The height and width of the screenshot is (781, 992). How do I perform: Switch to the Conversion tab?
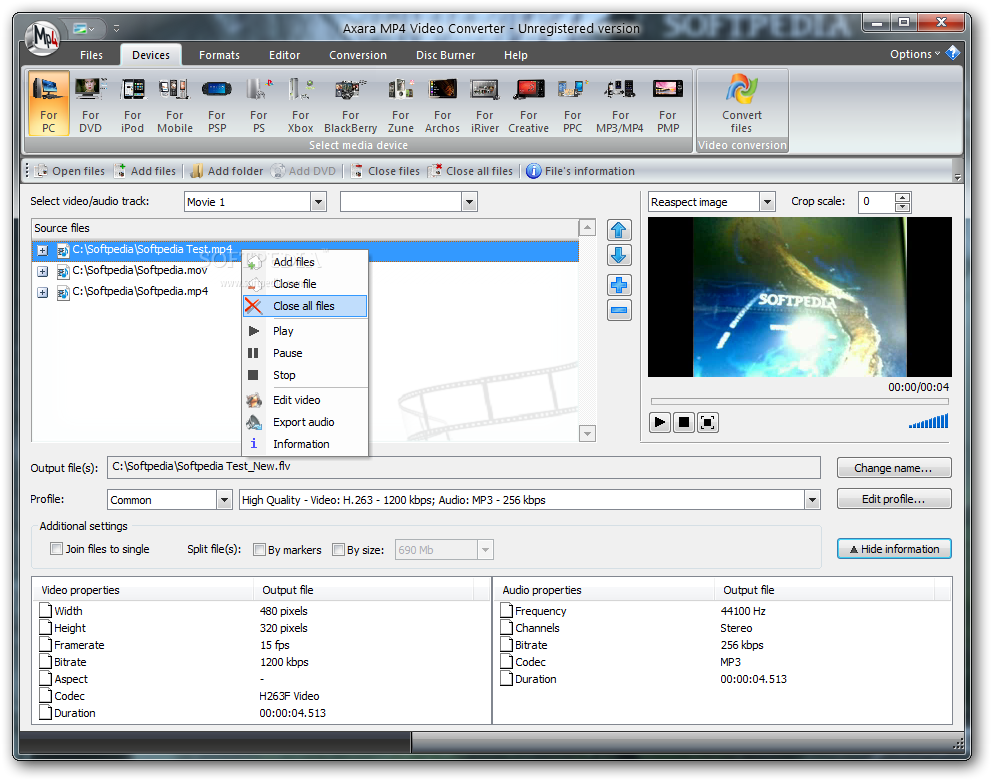click(357, 55)
